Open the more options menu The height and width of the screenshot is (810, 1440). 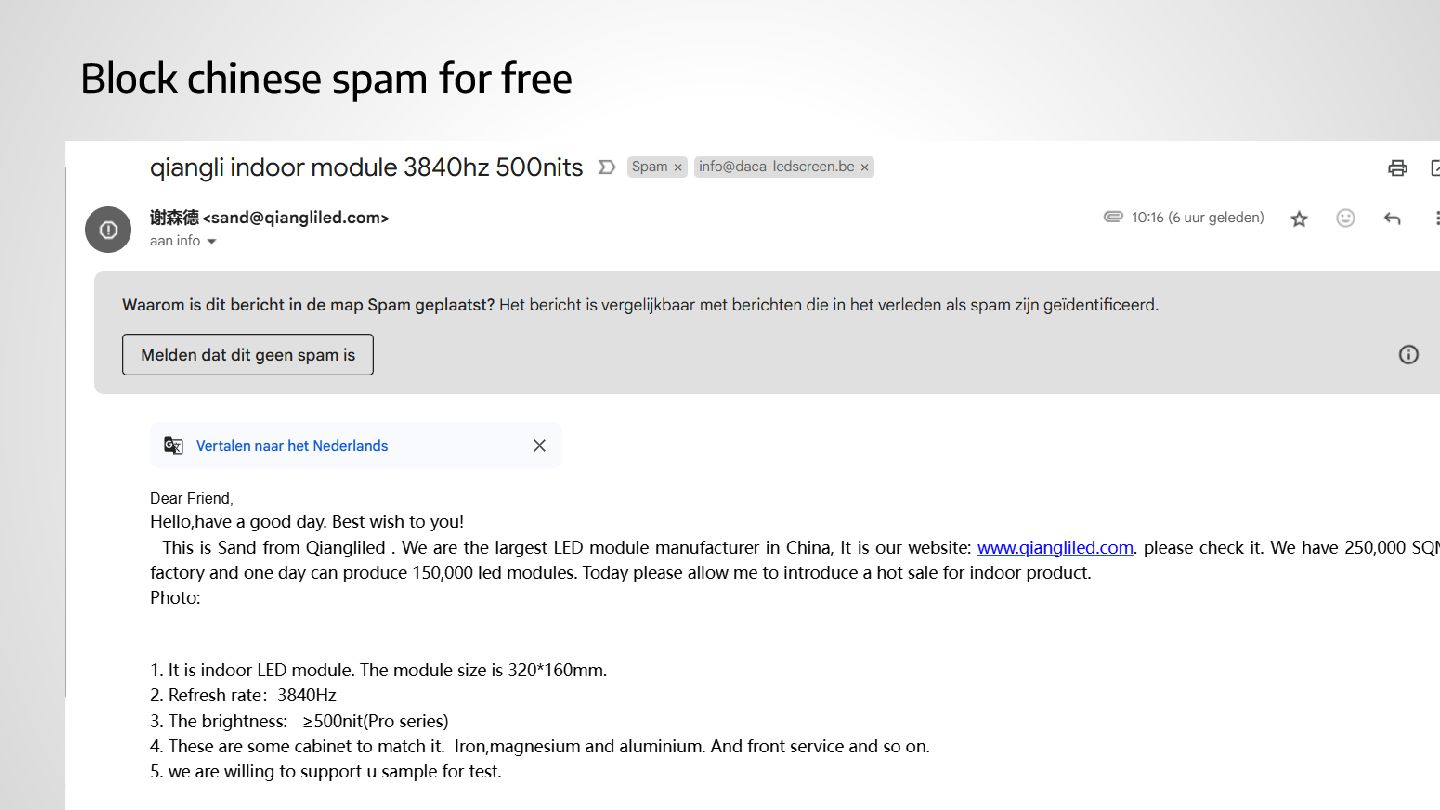[x=1435, y=218]
